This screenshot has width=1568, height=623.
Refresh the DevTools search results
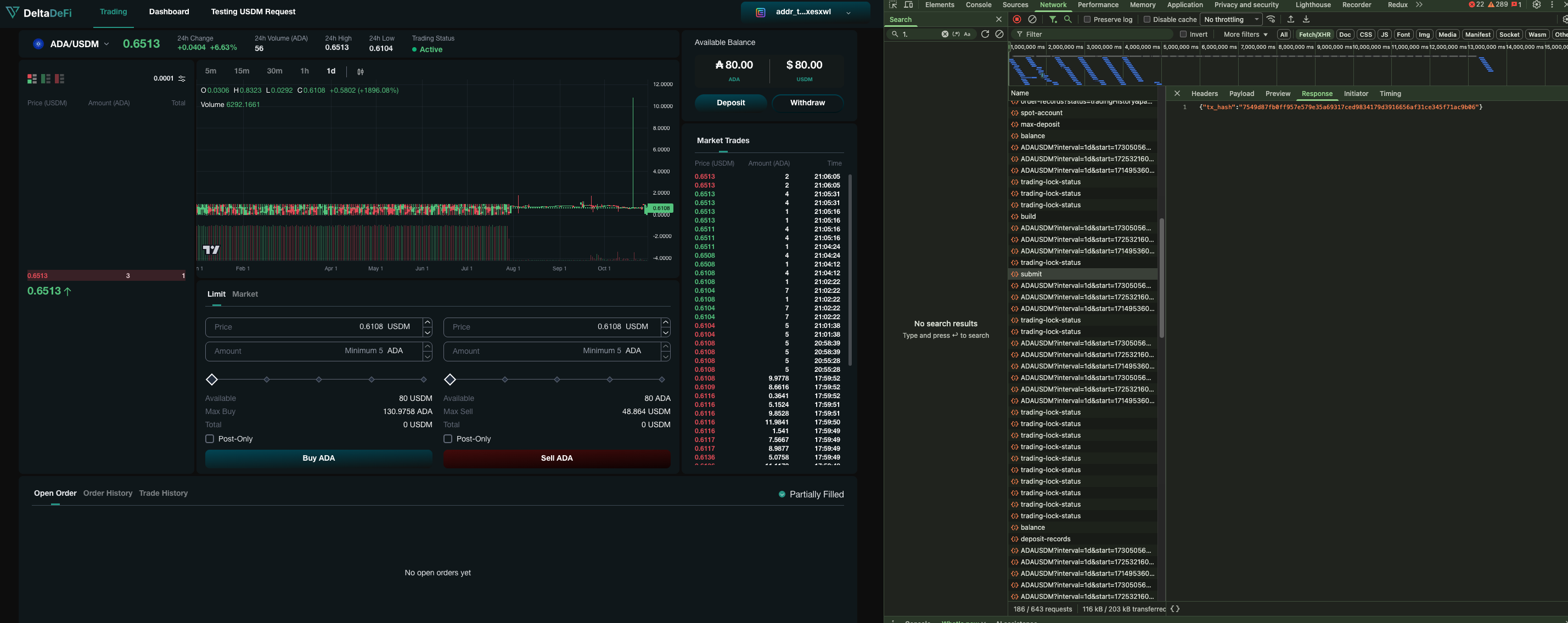(x=985, y=34)
